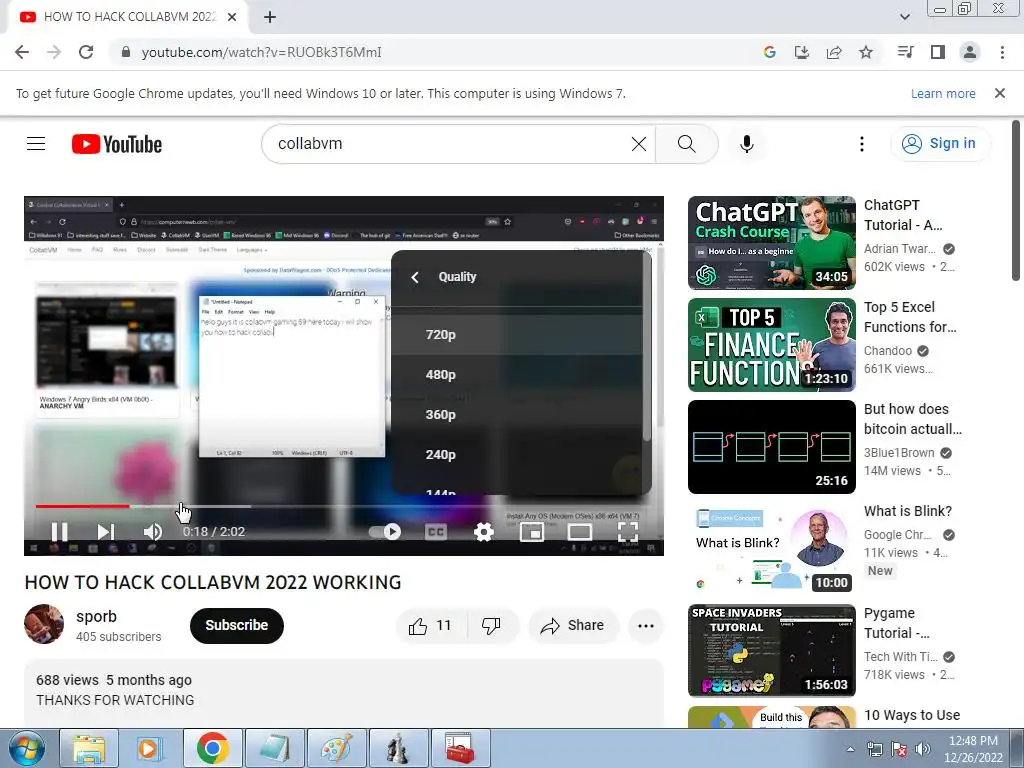1024x768 pixels.
Task: Select 480p video quality
Action: (x=517, y=375)
